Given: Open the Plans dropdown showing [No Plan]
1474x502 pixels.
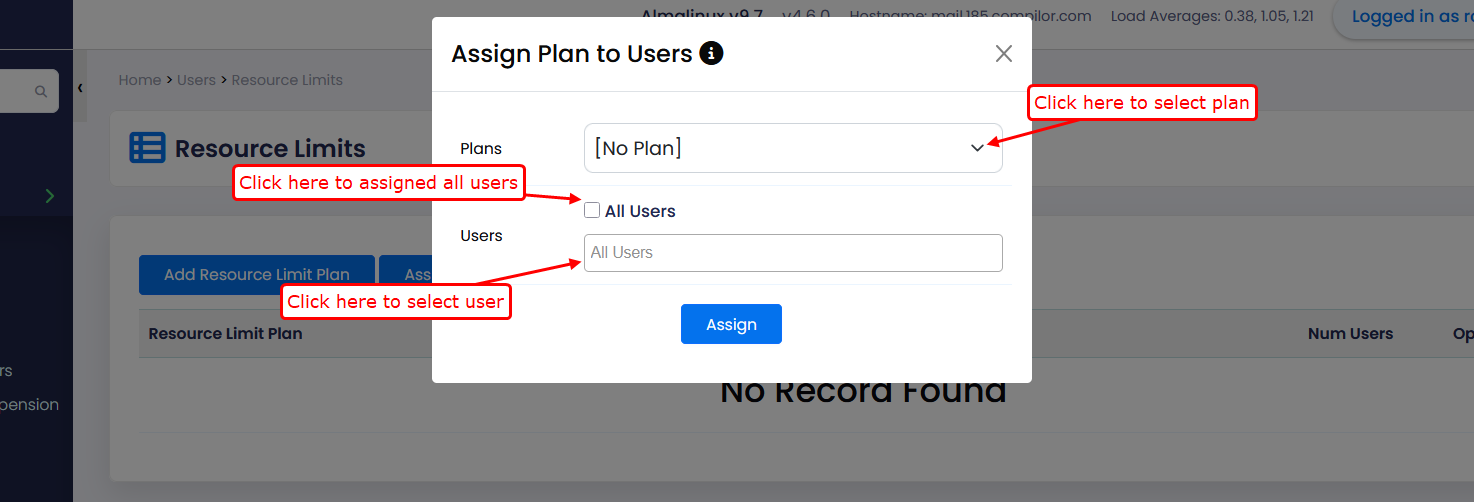Looking at the screenshot, I should [792, 148].
